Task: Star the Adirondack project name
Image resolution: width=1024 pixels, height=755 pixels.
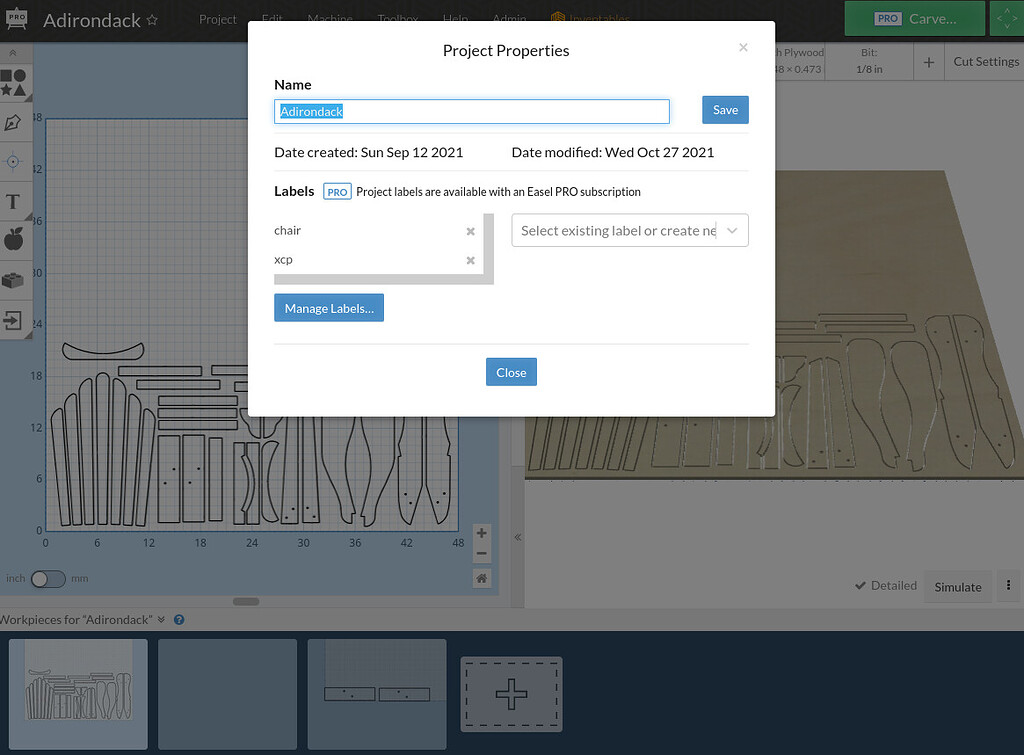Action: [151, 17]
